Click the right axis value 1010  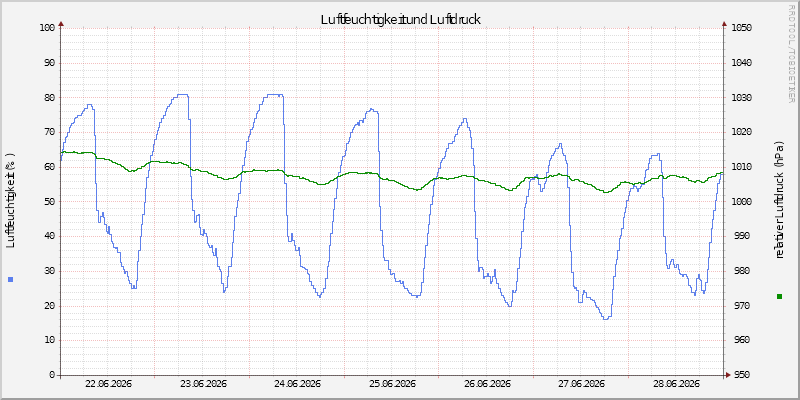tap(741, 167)
